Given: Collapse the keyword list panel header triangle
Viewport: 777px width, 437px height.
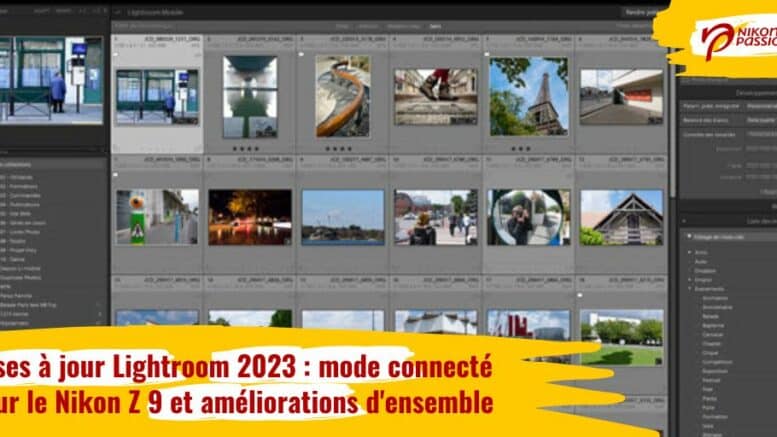Looking at the screenshot, I should 684,221.
